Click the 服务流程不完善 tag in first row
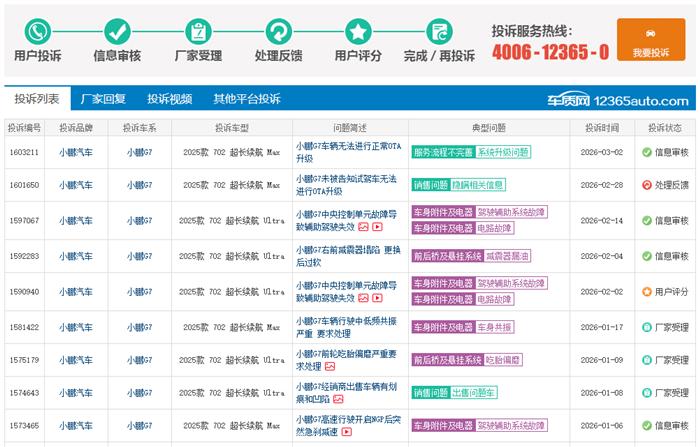700x447 pixels. point(442,152)
